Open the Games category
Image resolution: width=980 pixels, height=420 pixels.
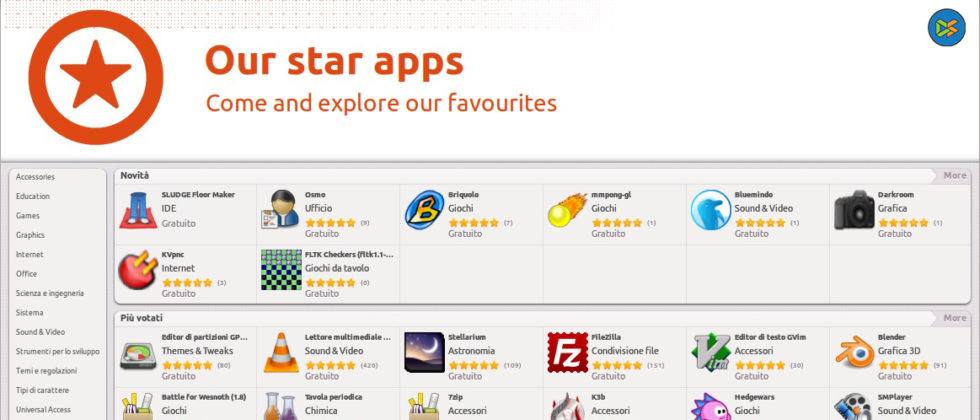coord(28,216)
